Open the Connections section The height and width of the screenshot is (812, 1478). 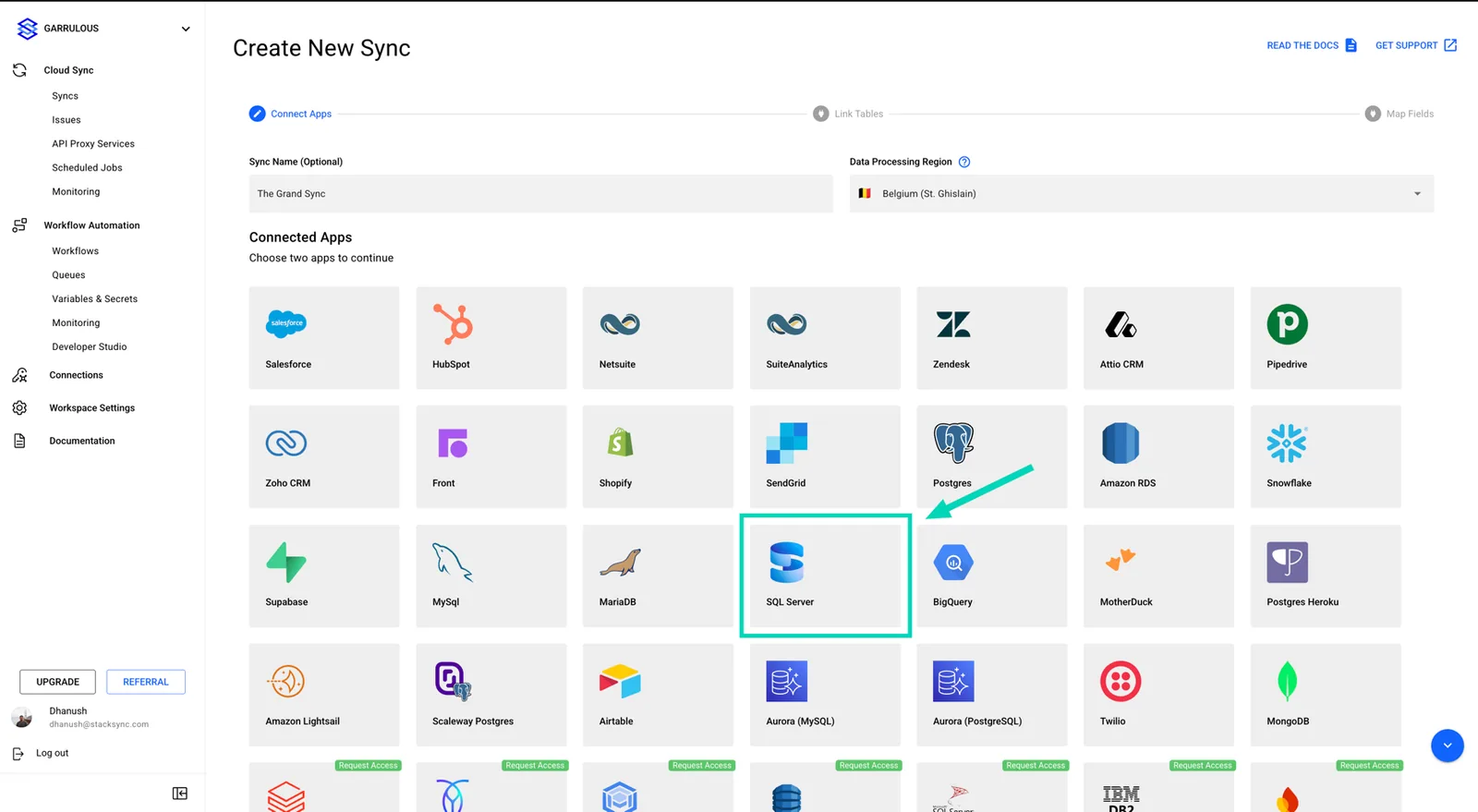[x=76, y=375]
